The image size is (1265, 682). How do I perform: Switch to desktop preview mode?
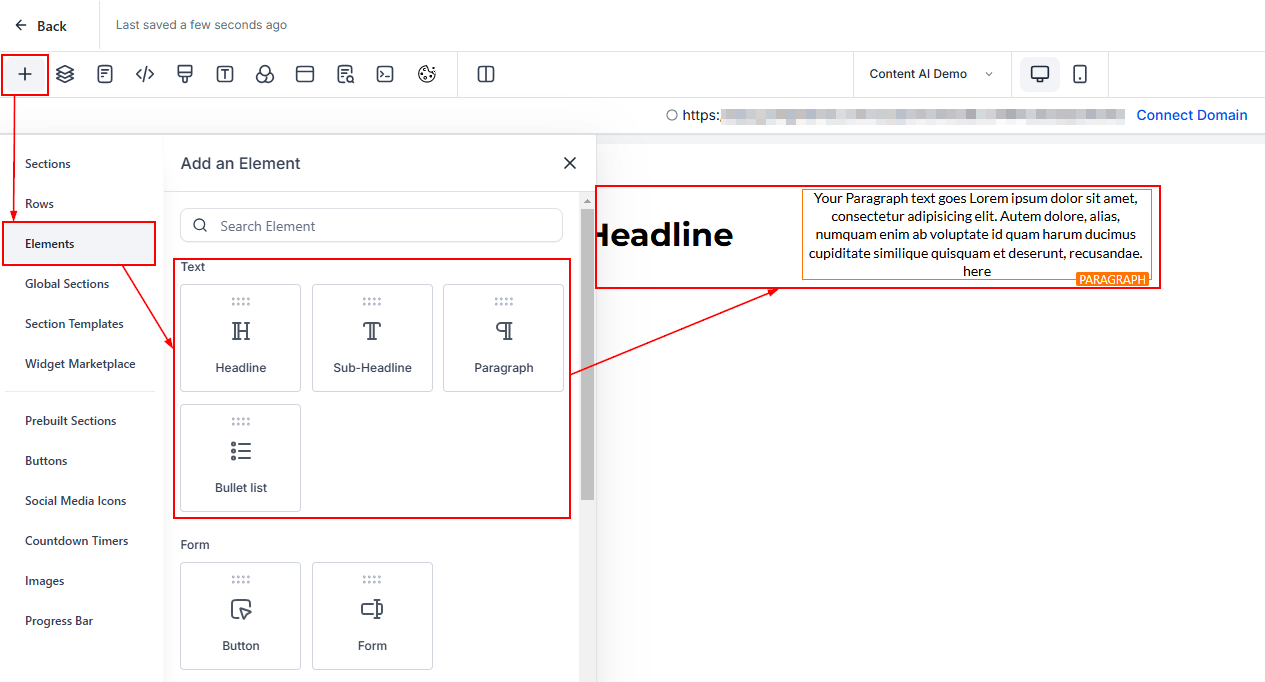point(1040,74)
